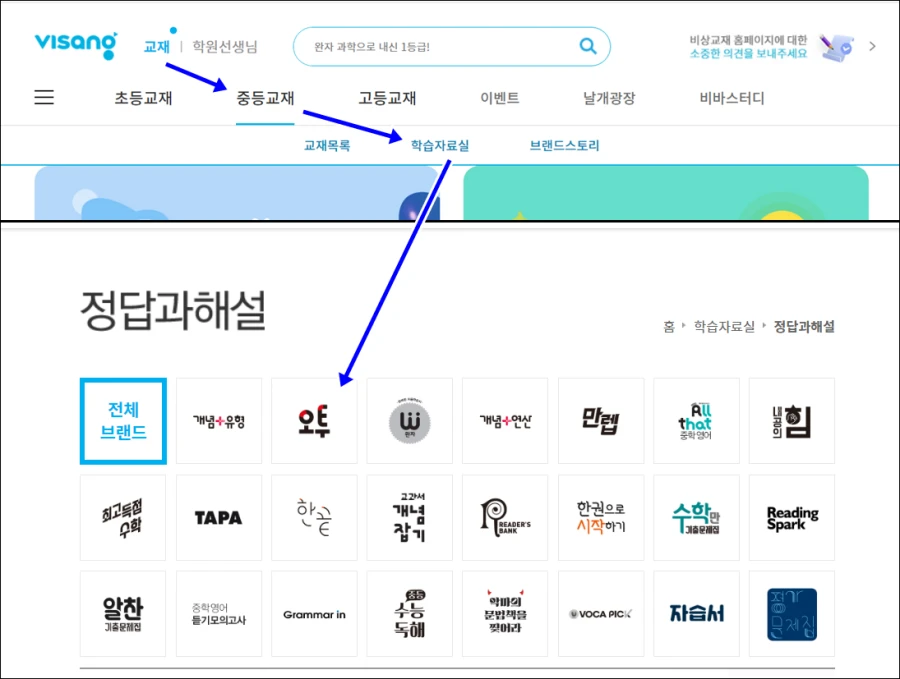Viewport: 900px width, 679px height.
Task: Switch to the 교재 site tab
Action: (157, 46)
